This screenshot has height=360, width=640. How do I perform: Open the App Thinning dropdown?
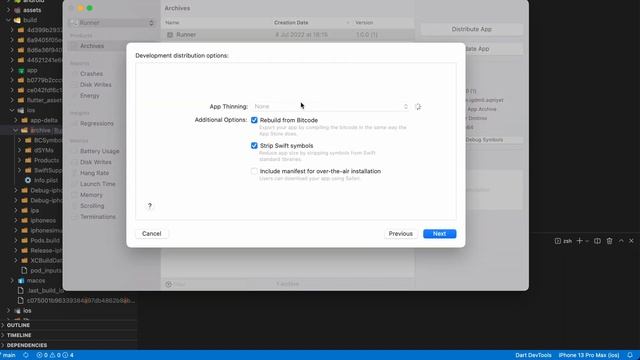pyautogui.click(x=331, y=107)
